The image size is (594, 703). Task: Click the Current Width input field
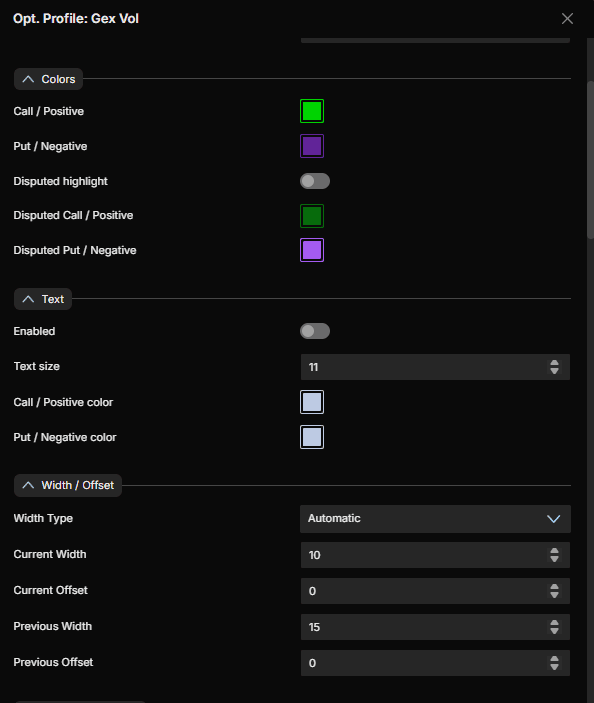[435, 555]
